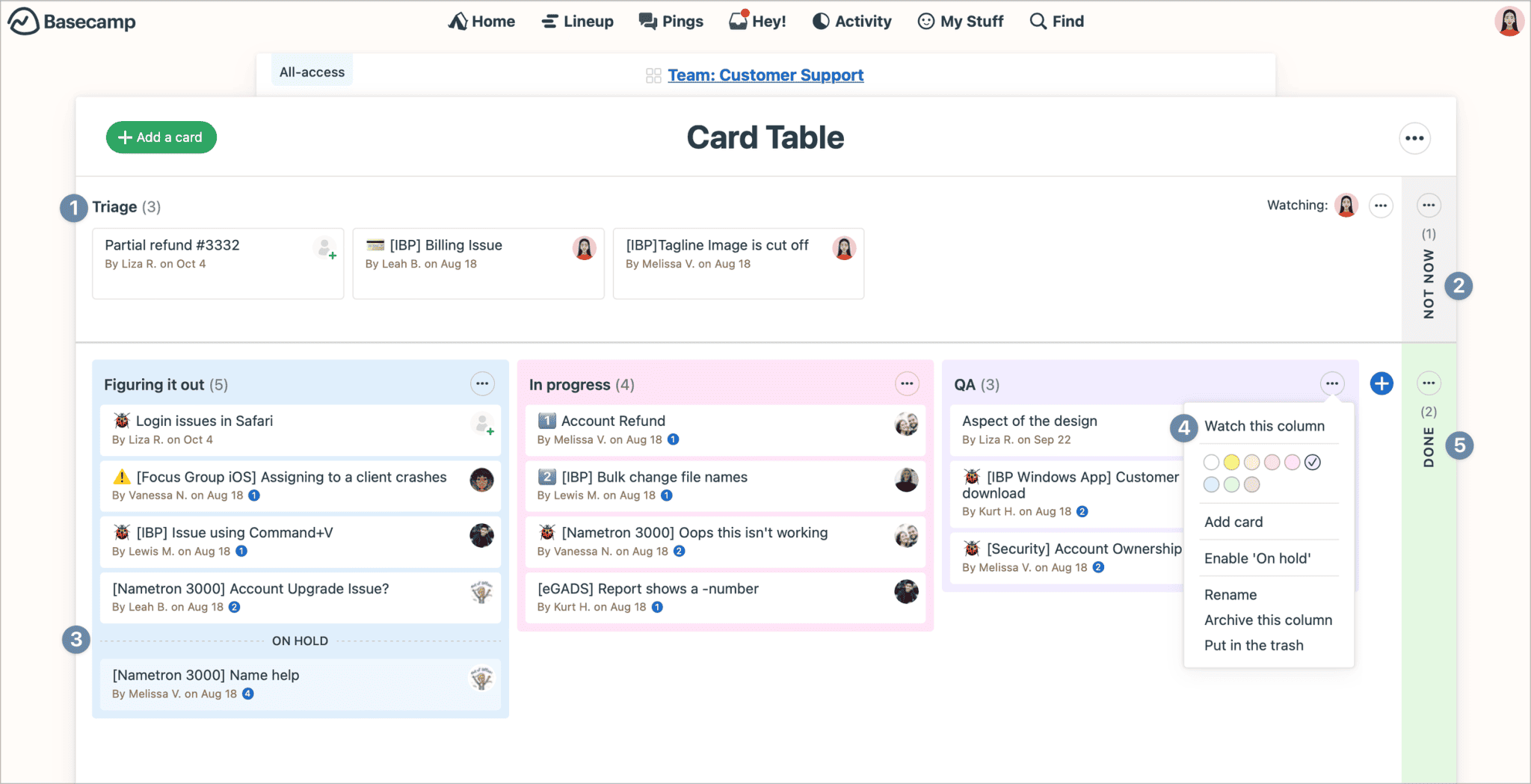Open the In progress column options menu
The image size is (1531, 784).
907,384
